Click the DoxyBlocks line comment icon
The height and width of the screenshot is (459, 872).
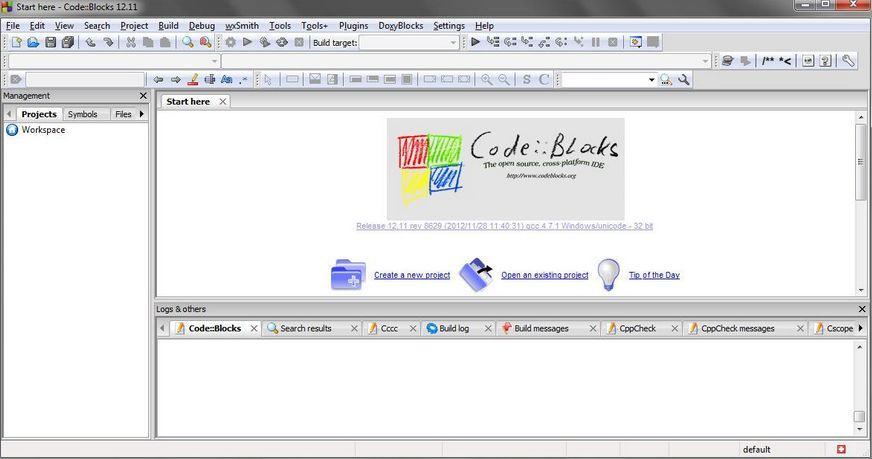(785, 61)
